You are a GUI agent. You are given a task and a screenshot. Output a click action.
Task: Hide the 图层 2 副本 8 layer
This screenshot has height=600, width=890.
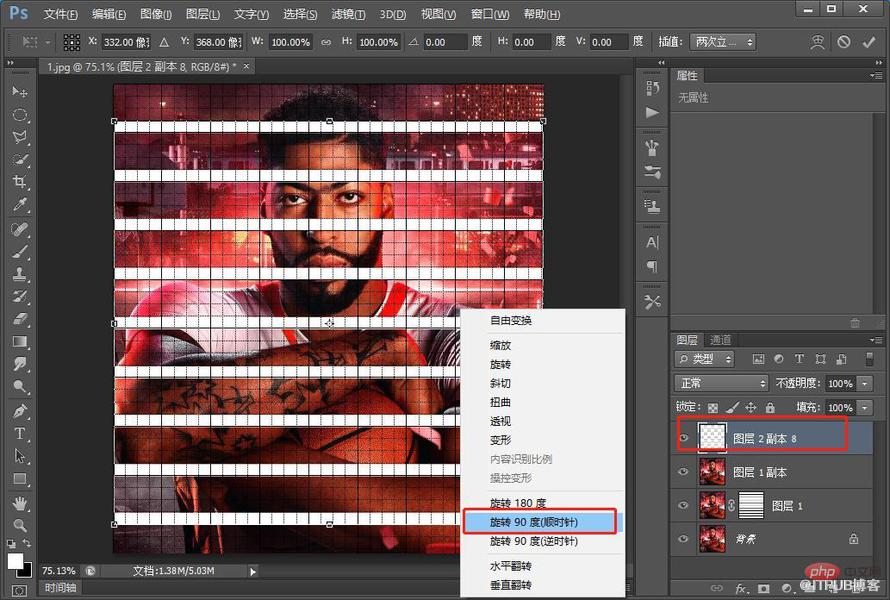click(684, 438)
